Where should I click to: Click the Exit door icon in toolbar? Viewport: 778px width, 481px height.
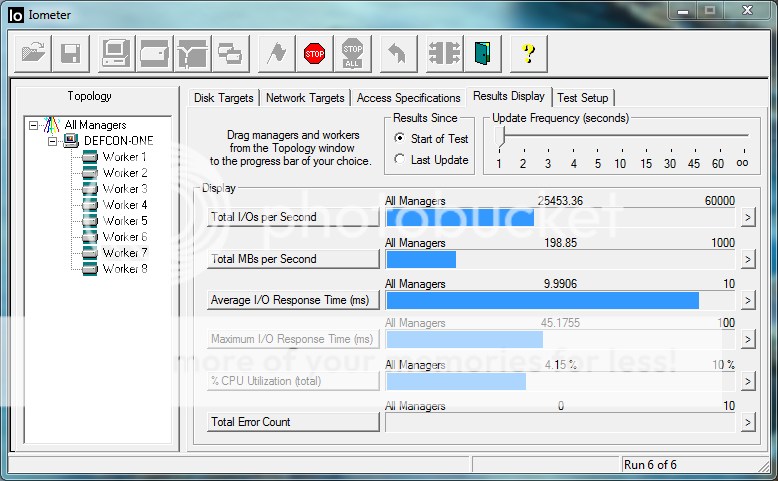click(x=483, y=53)
